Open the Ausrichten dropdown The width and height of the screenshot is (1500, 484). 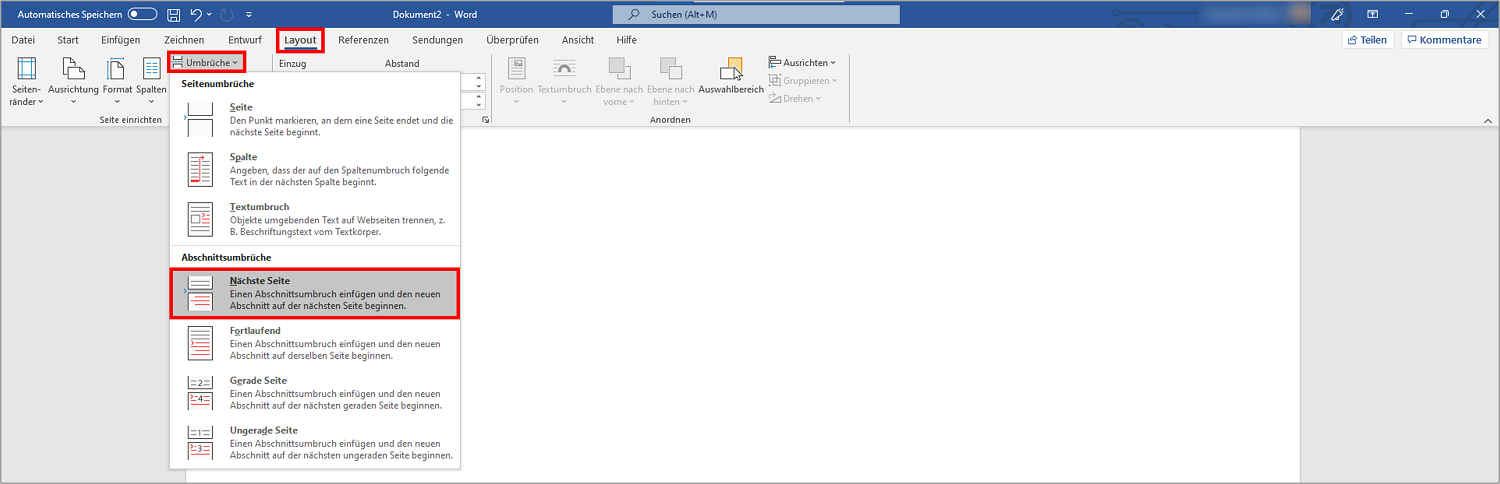coord(803,62)
